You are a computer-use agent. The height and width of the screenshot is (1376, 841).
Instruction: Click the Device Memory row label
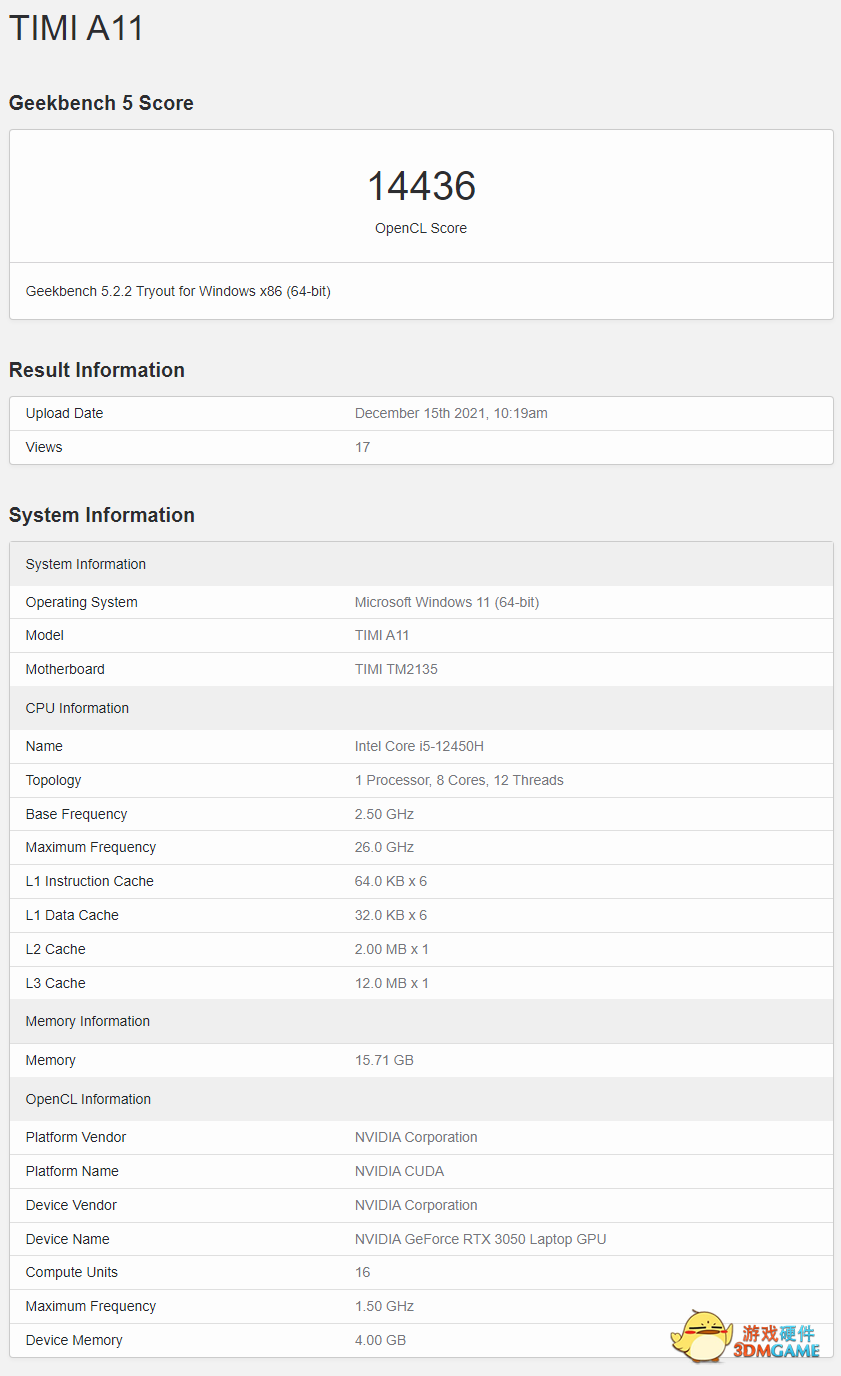pos(74,1340)
